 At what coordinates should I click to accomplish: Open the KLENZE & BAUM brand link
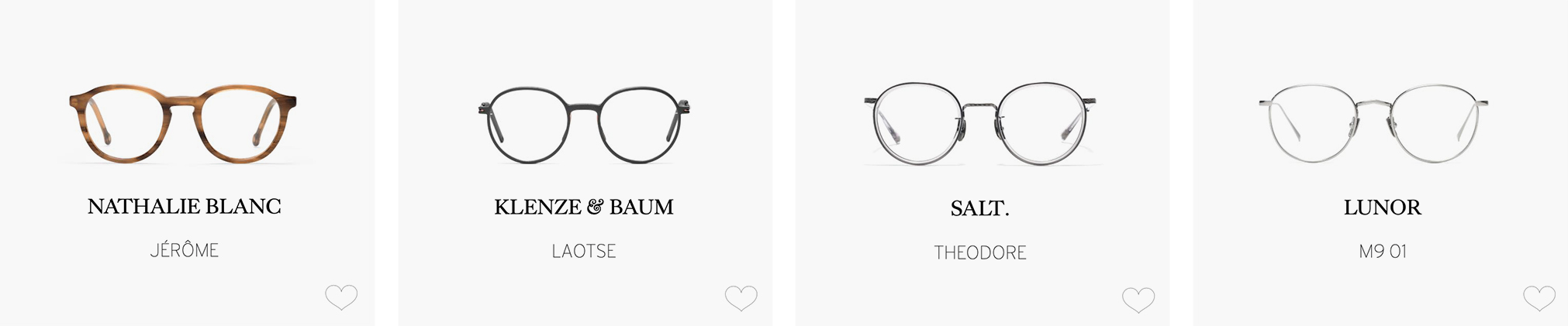pyautogui.click(x=584, y=207)
